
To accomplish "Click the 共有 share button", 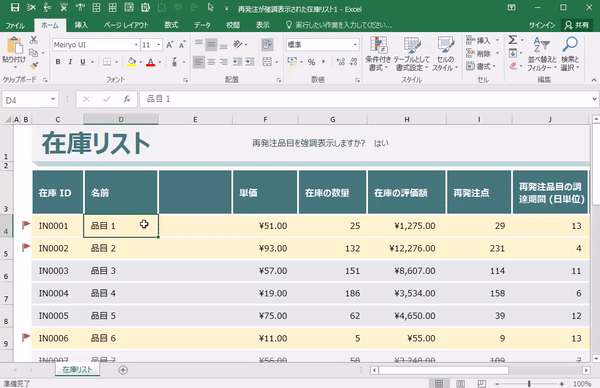I will click(x=577, y=25).
